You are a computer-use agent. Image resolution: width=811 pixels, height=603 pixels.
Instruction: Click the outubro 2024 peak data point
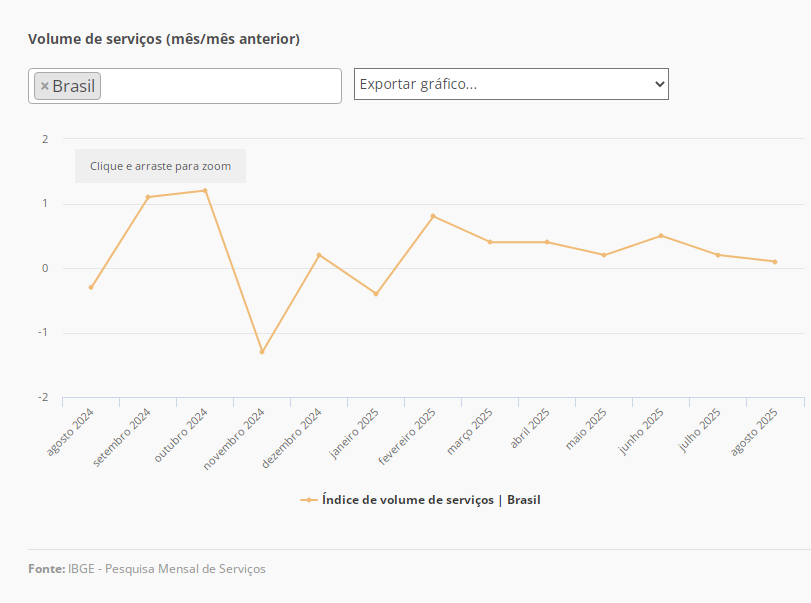(x=205, y=191)
